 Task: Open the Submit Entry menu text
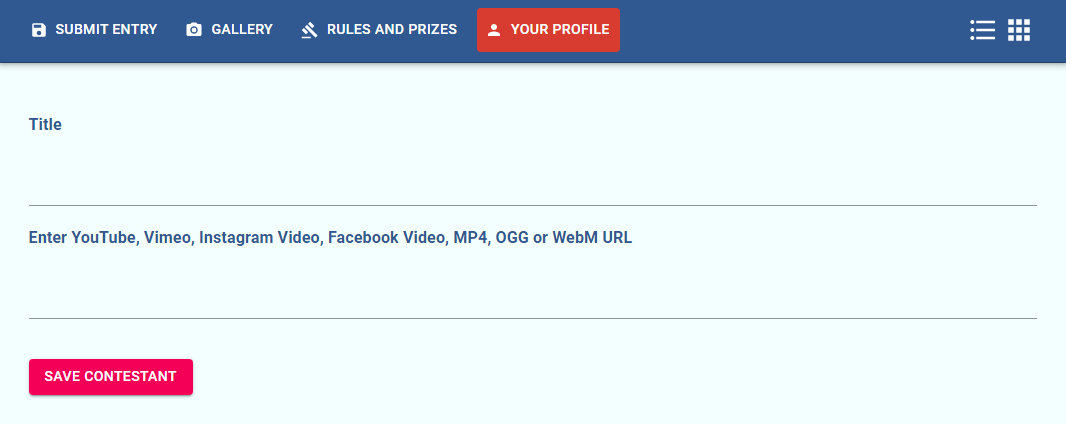(106, 30)
